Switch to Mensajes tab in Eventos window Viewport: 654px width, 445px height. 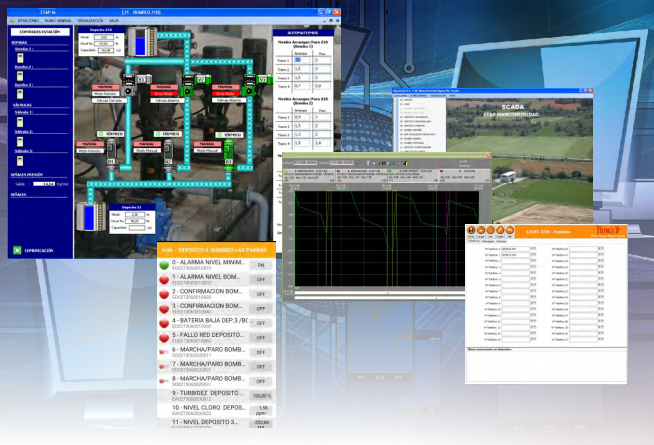[x=488, y=241]
